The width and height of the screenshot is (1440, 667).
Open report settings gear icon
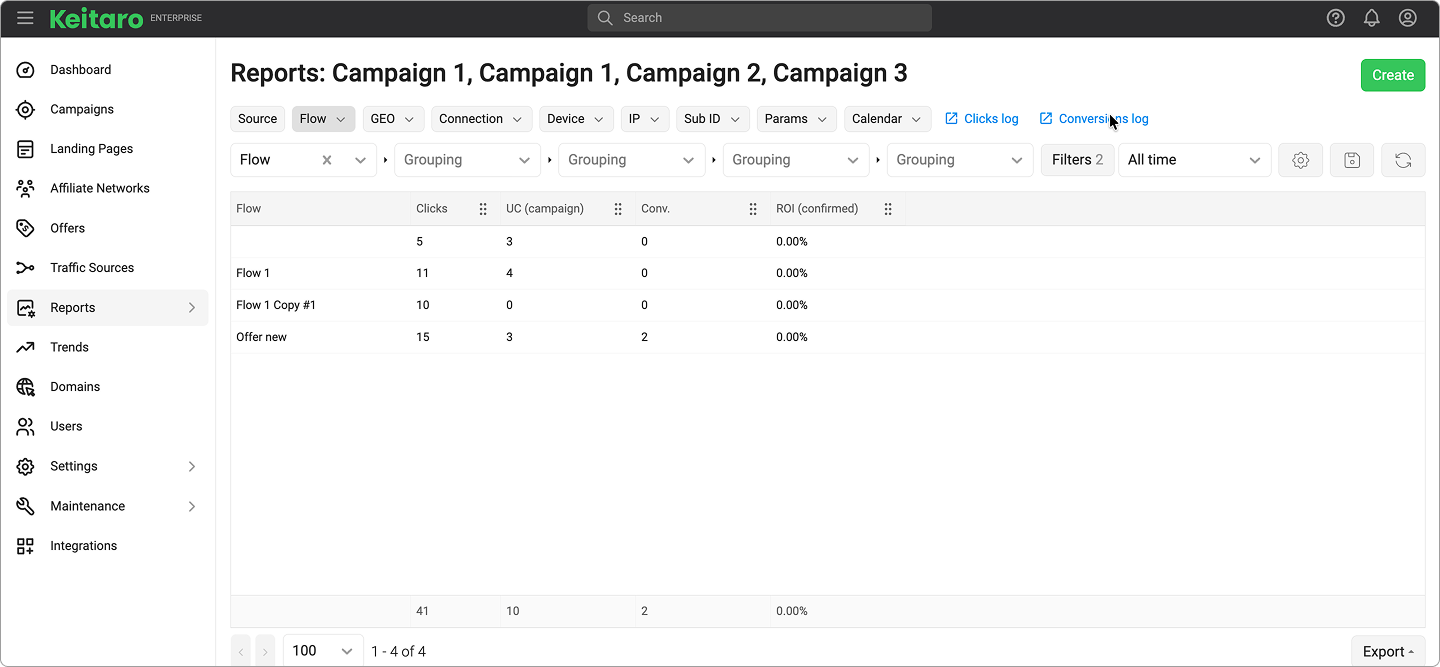(1300, 160)
